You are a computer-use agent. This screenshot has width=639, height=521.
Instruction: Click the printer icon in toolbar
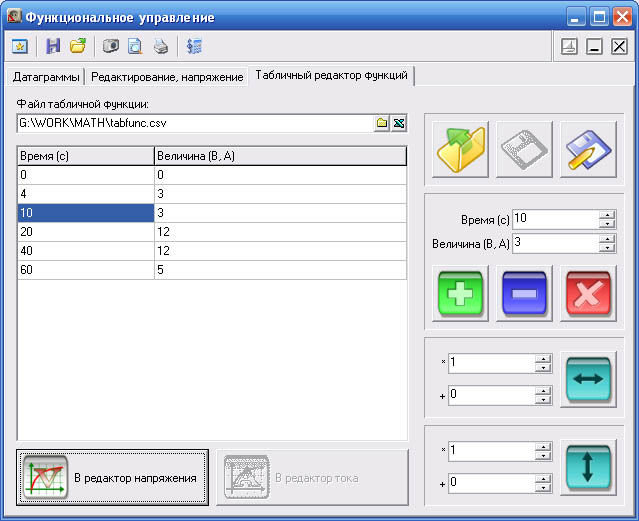point(161,46)
